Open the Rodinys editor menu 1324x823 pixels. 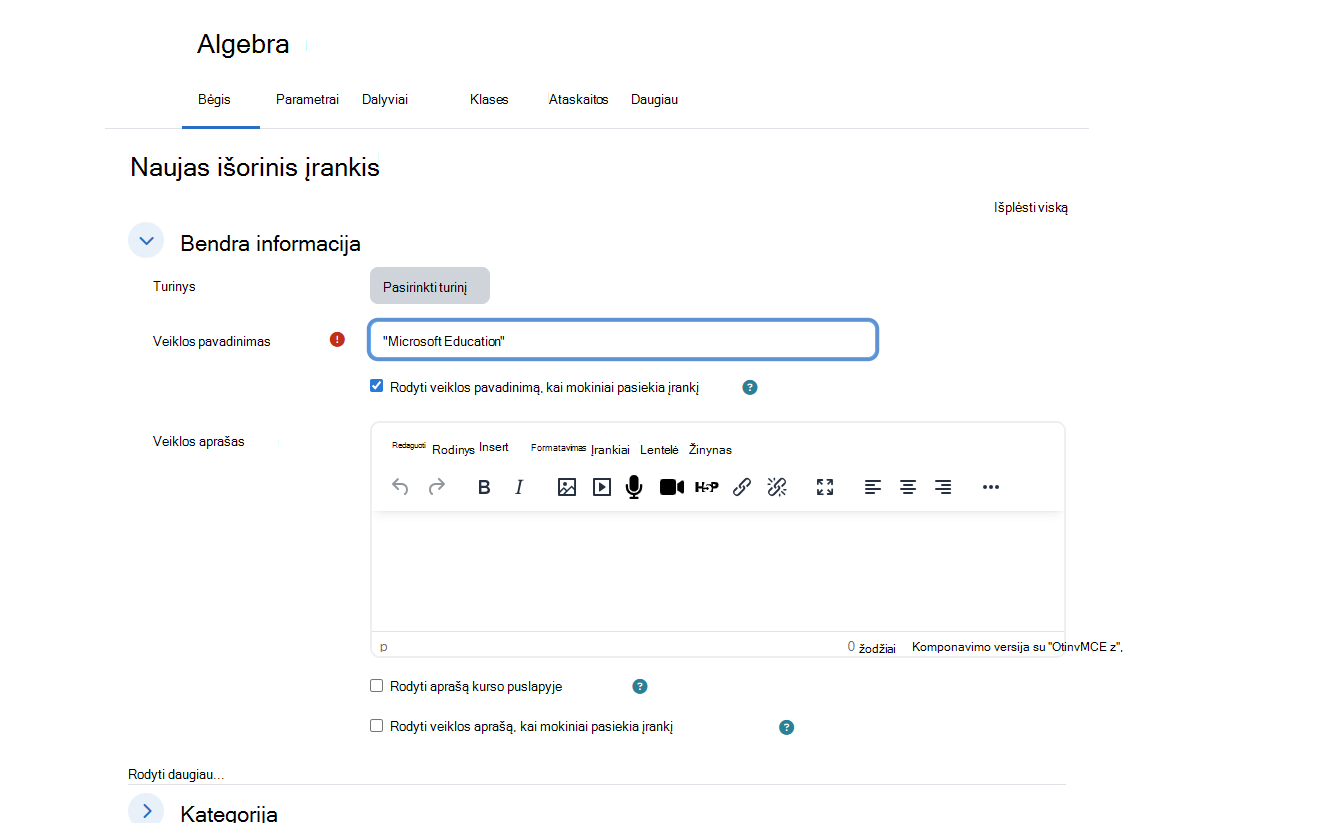[453, 450]
